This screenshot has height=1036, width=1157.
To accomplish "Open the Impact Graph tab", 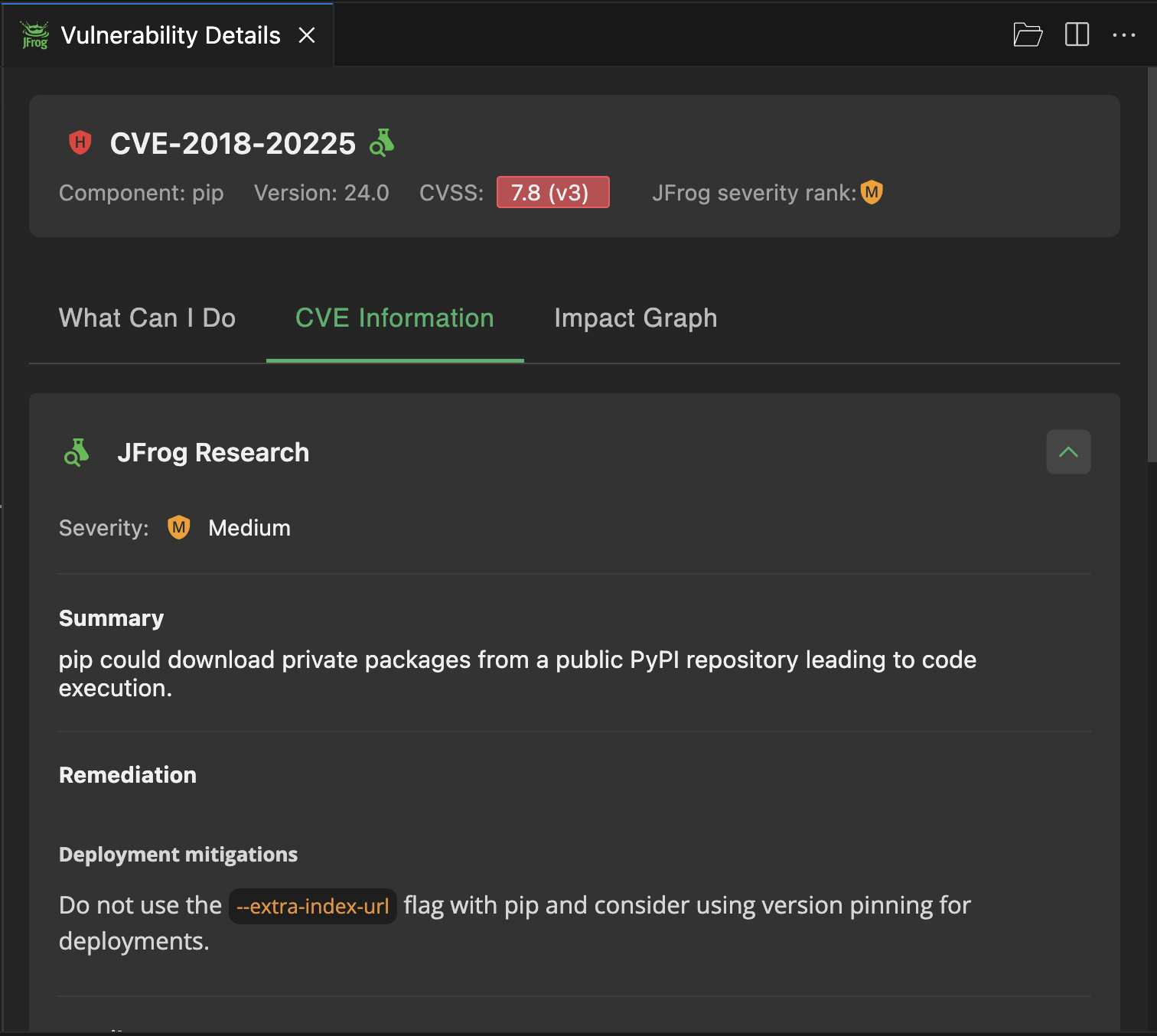I will (x=636, y=318).
